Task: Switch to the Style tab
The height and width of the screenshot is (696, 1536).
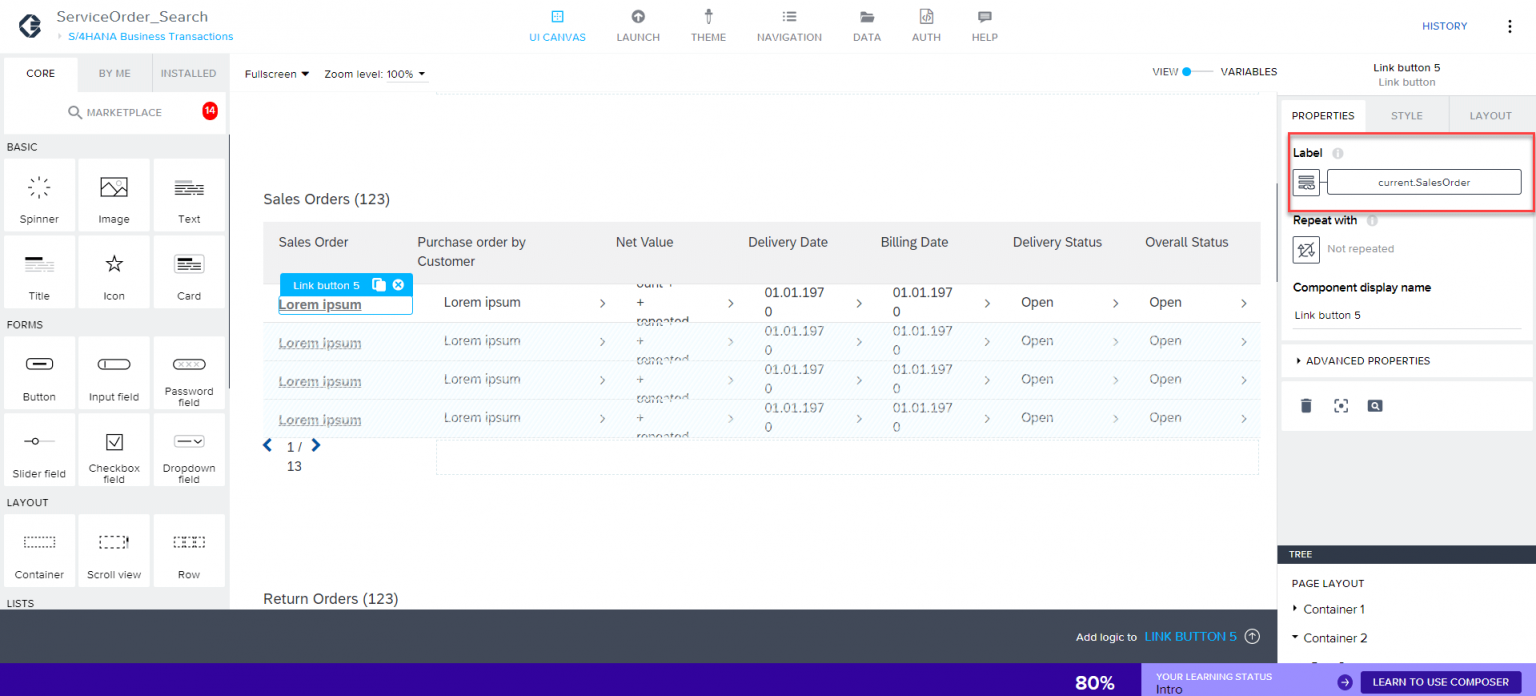Action: click(x=1406, y=115)
